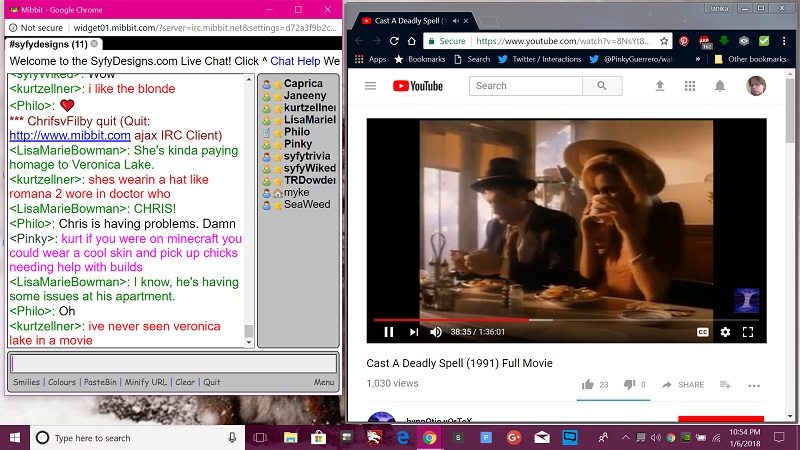The width and height of the screenshot is (800, 450).
Task: Open Microsoft Edge from taskbar
Action: pos(403,438)
